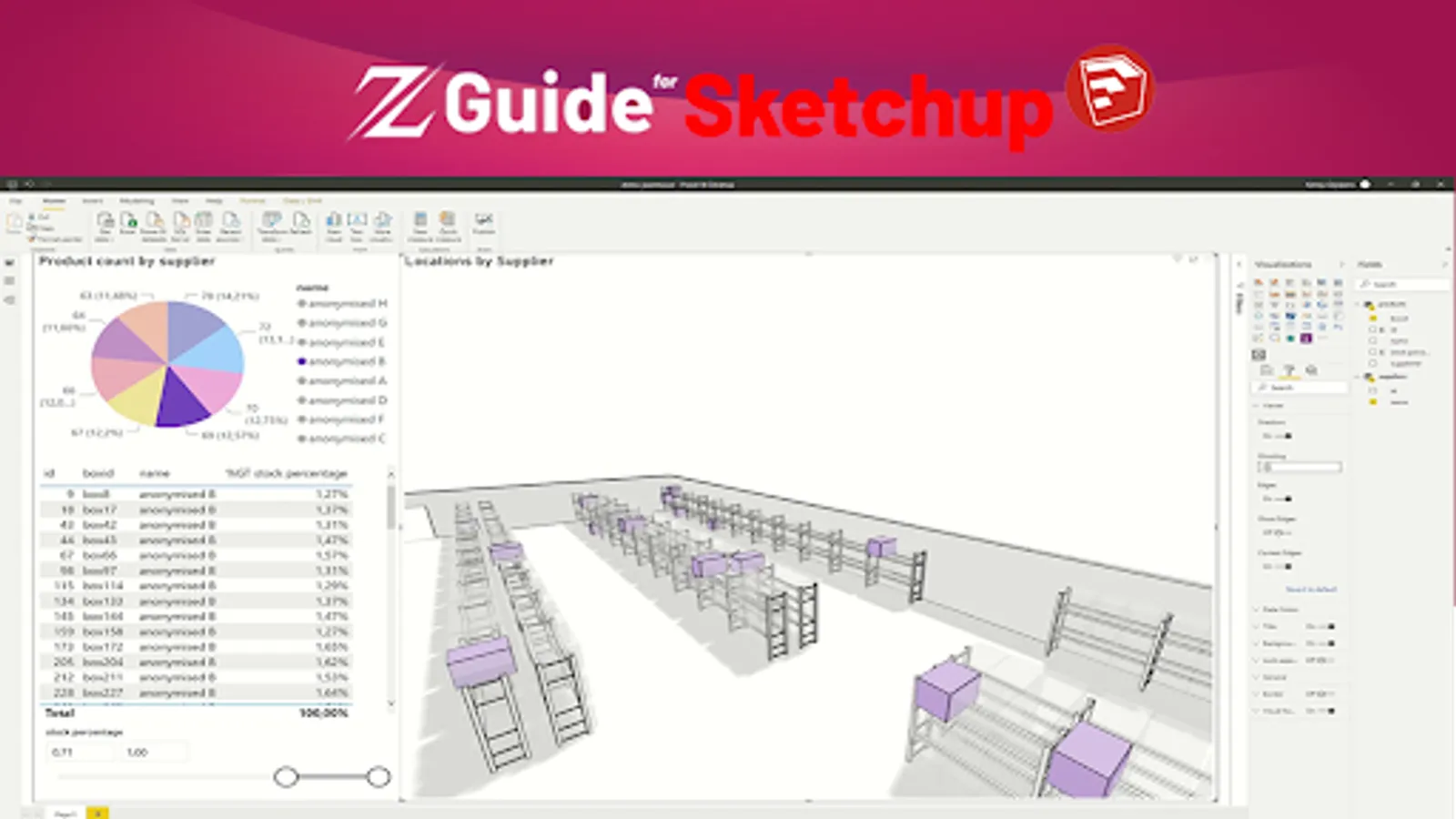Click Revert to default link
The image size is (1456, 819).
click(1310, 590)
